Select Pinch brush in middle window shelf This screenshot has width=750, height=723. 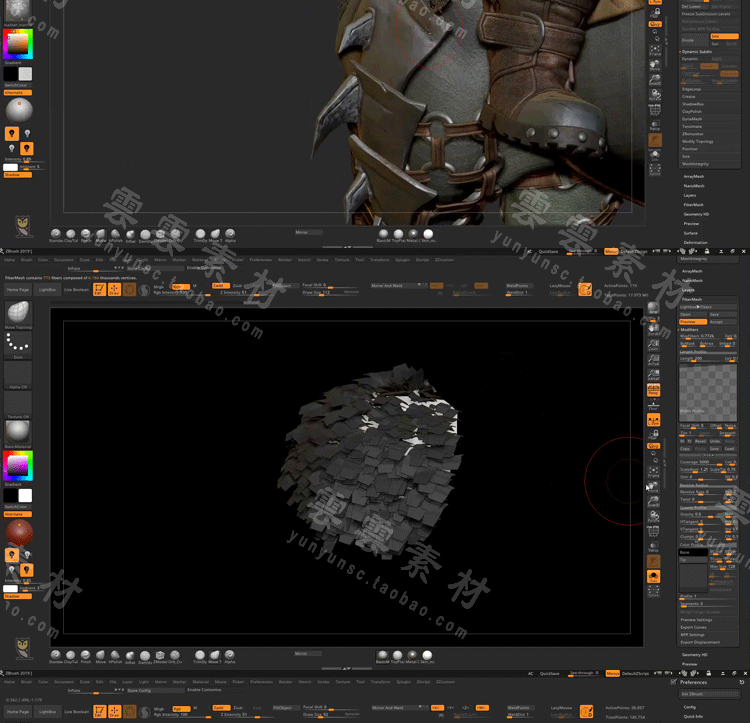pyautogui.click(x=86, y=657)
